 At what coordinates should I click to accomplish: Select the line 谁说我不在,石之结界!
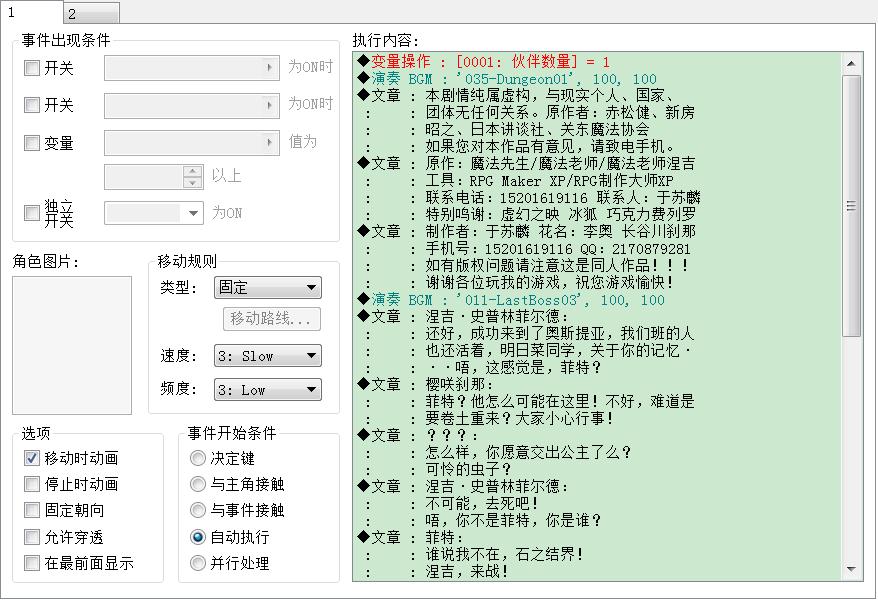pyautogui.click(x=597, y=554)
